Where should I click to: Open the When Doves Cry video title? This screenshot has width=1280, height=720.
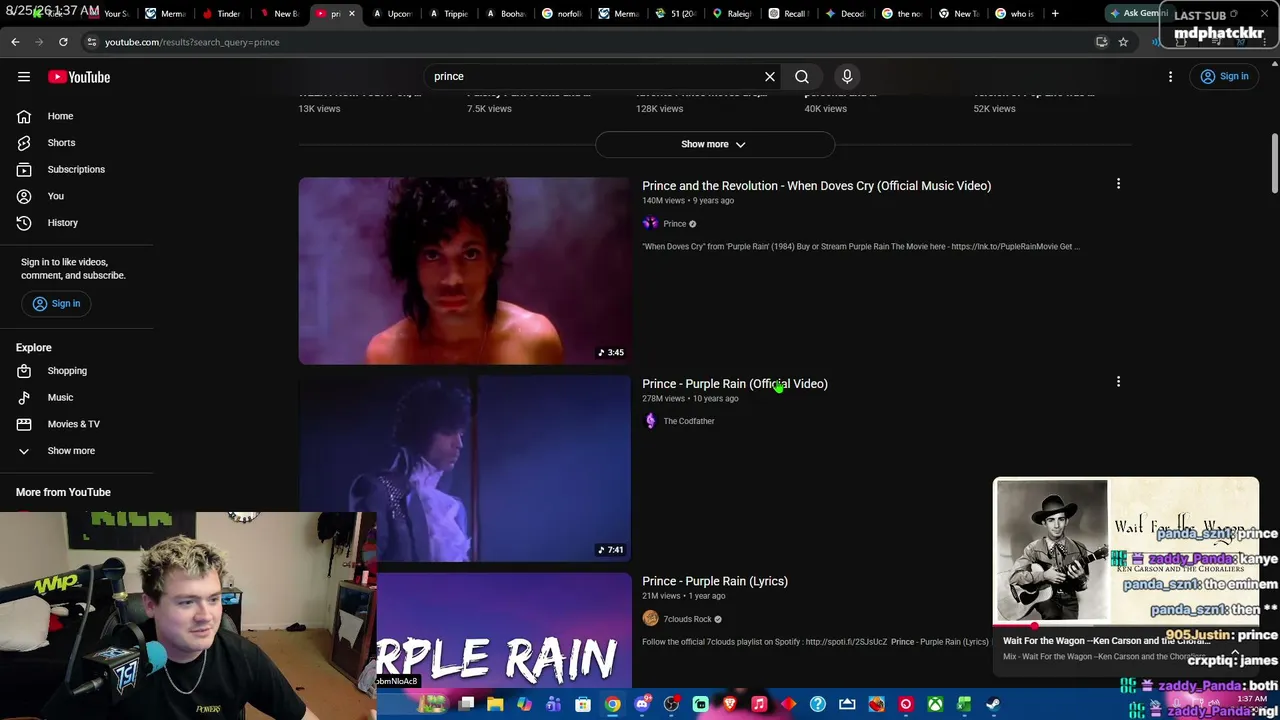tap(816, 186)
